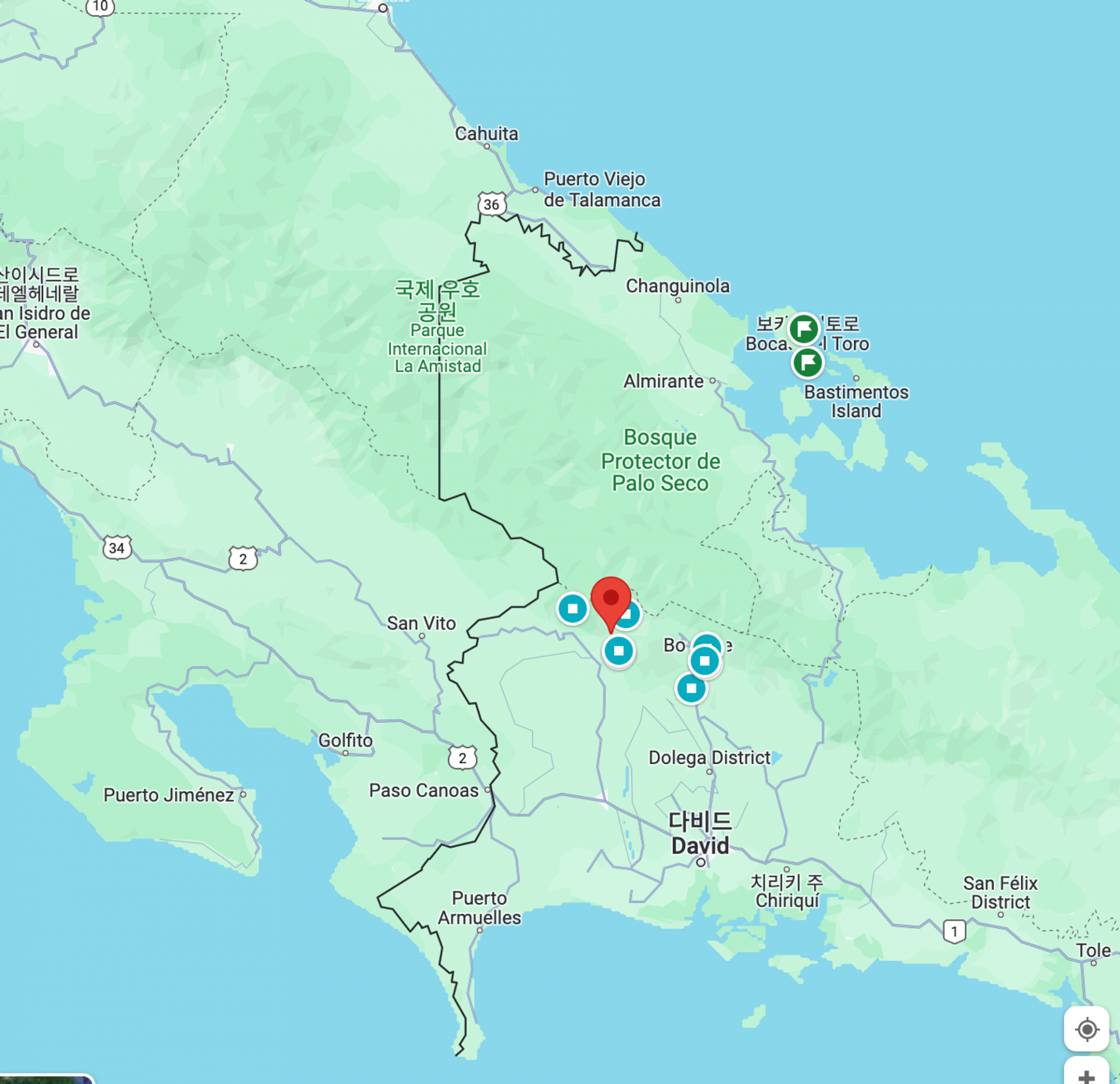This screenshot has width=1120, height=1084.
Task: Click the teal marker directly below the red pin
Action: click(x=618, y=651)
